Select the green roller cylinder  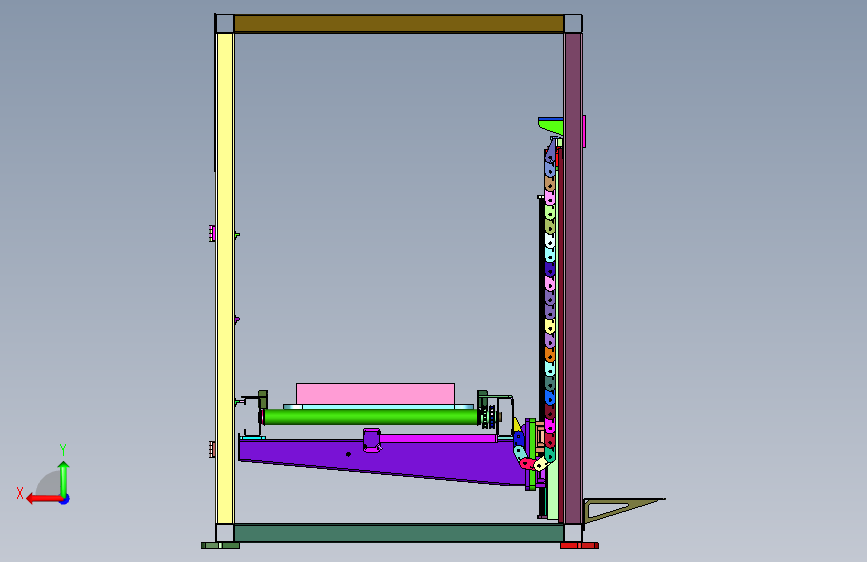click(371, 417)
